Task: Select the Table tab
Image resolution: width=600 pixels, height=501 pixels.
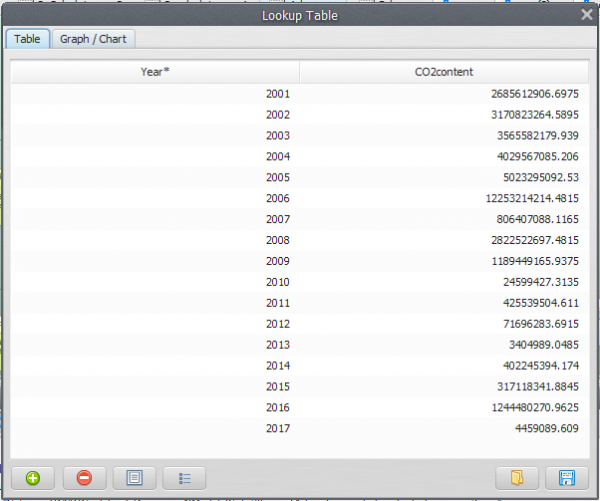Action: pyautogui.click(x=27, y=39)
